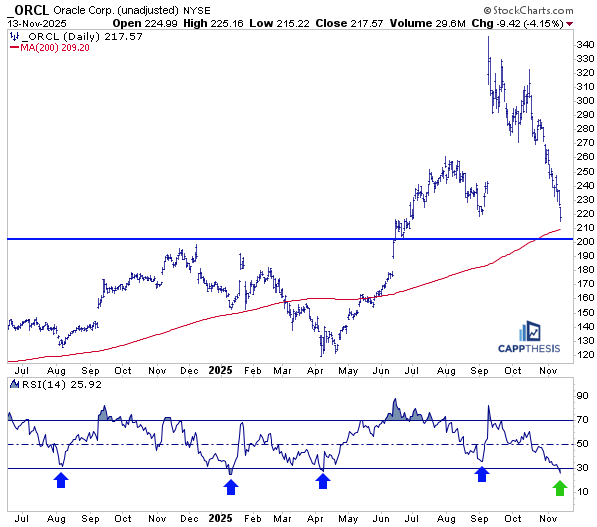Screen dimensions: 597x527
Task: Click the red MA(200) legend line swatch
Action: click(x=14, y=48)
